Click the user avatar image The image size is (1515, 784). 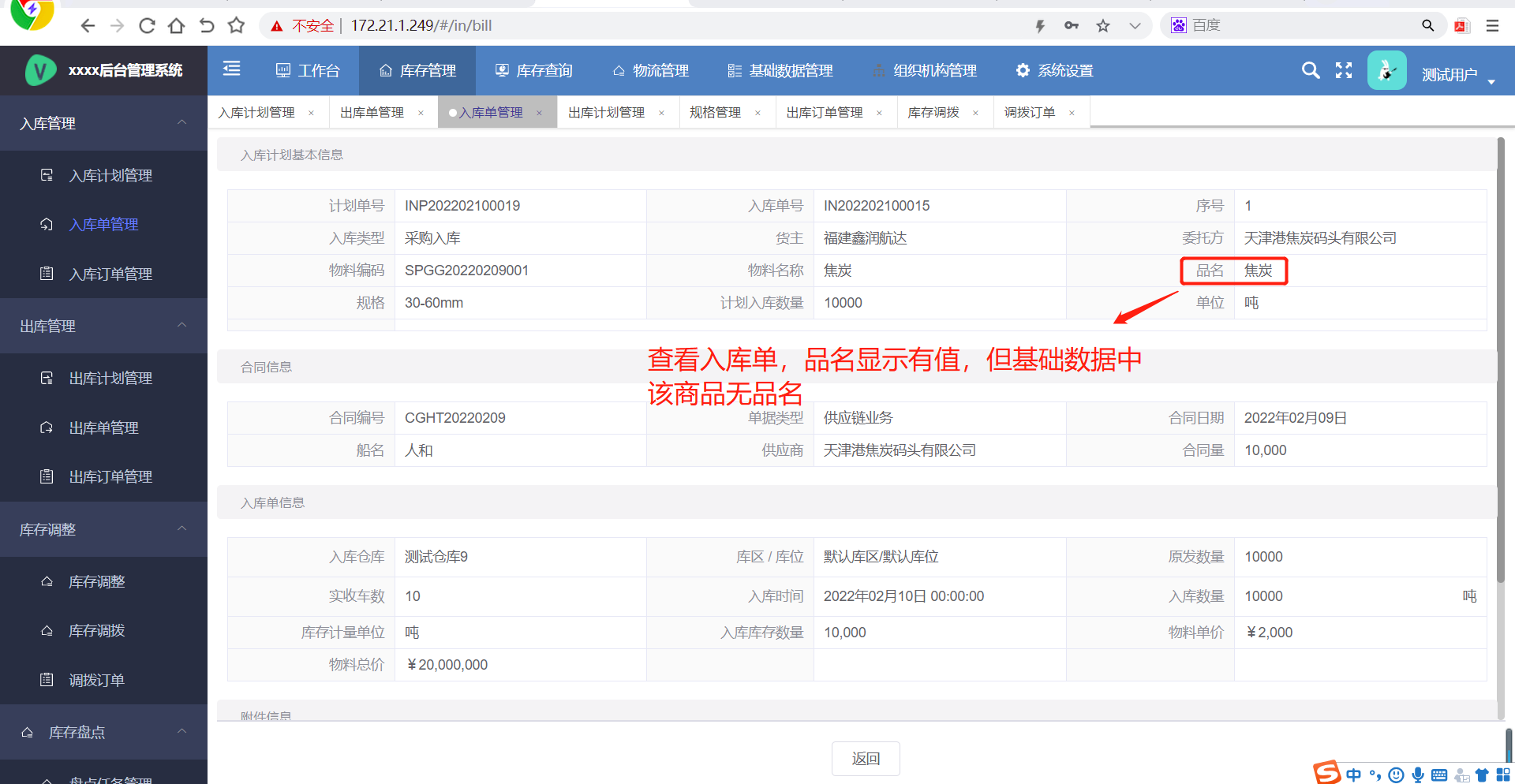(1386, 70)
